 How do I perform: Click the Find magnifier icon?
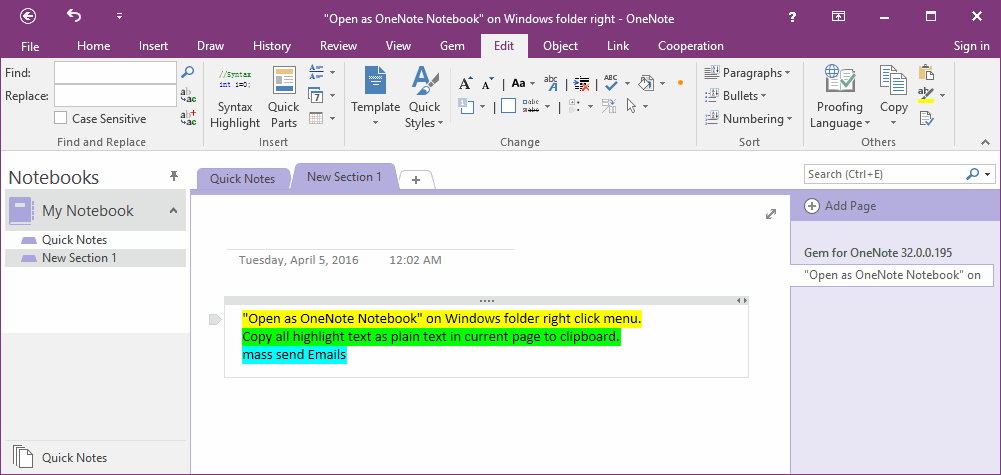tap(188, 72)
